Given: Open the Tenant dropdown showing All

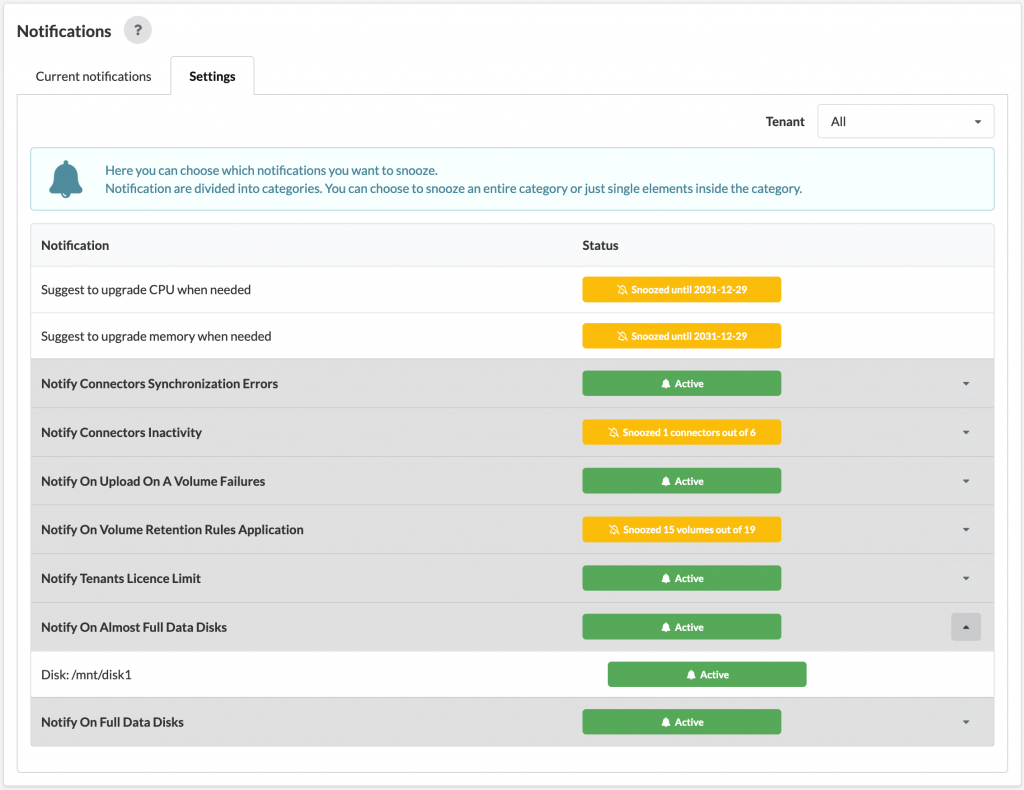Looking at the screenshot, I should [x=905, y=121].
